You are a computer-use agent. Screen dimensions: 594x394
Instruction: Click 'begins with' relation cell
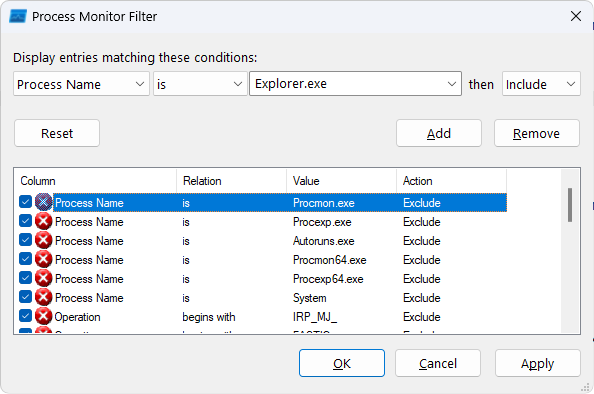209,317
